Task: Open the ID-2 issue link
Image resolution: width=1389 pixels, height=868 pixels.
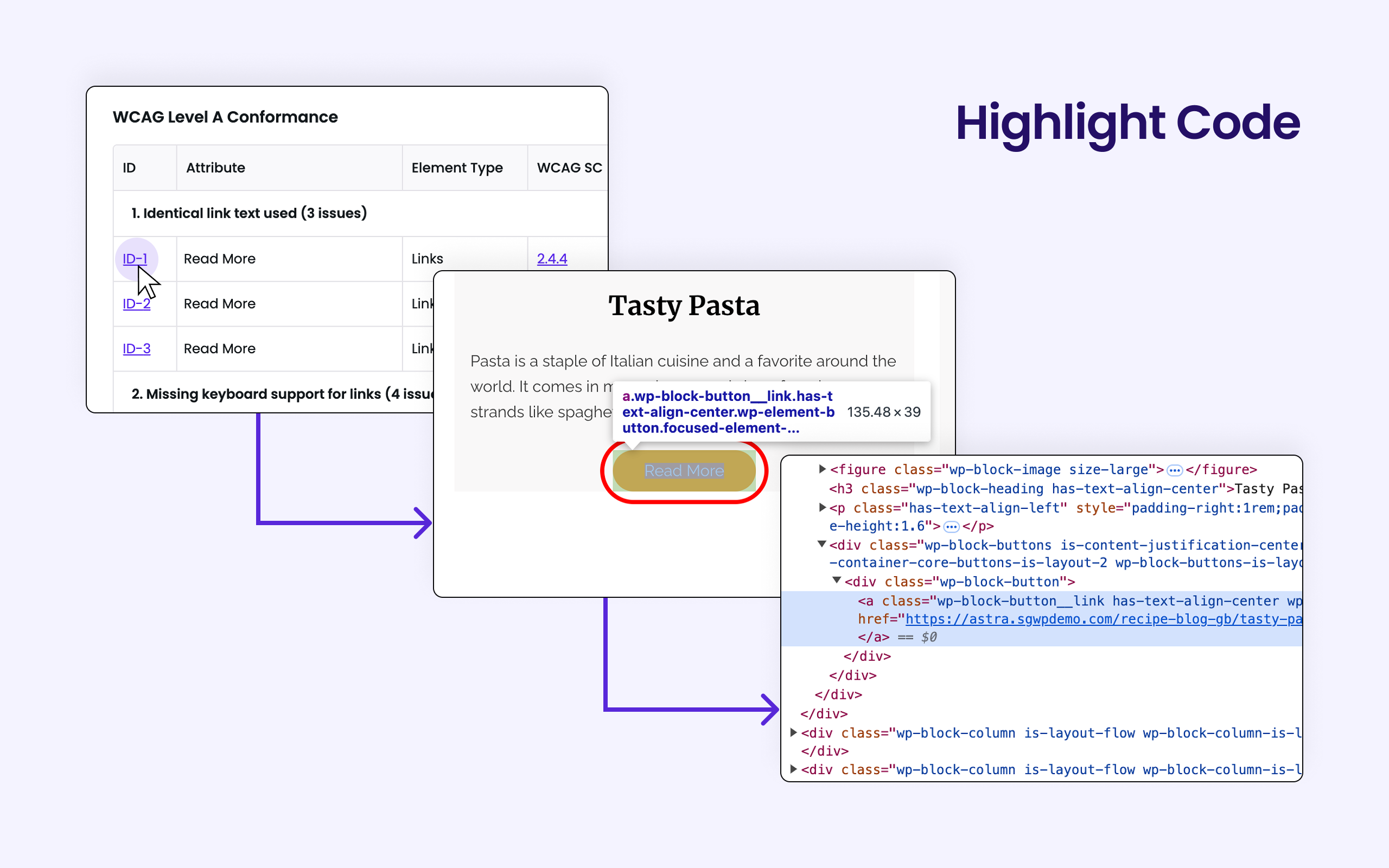Action: point(136,304)
